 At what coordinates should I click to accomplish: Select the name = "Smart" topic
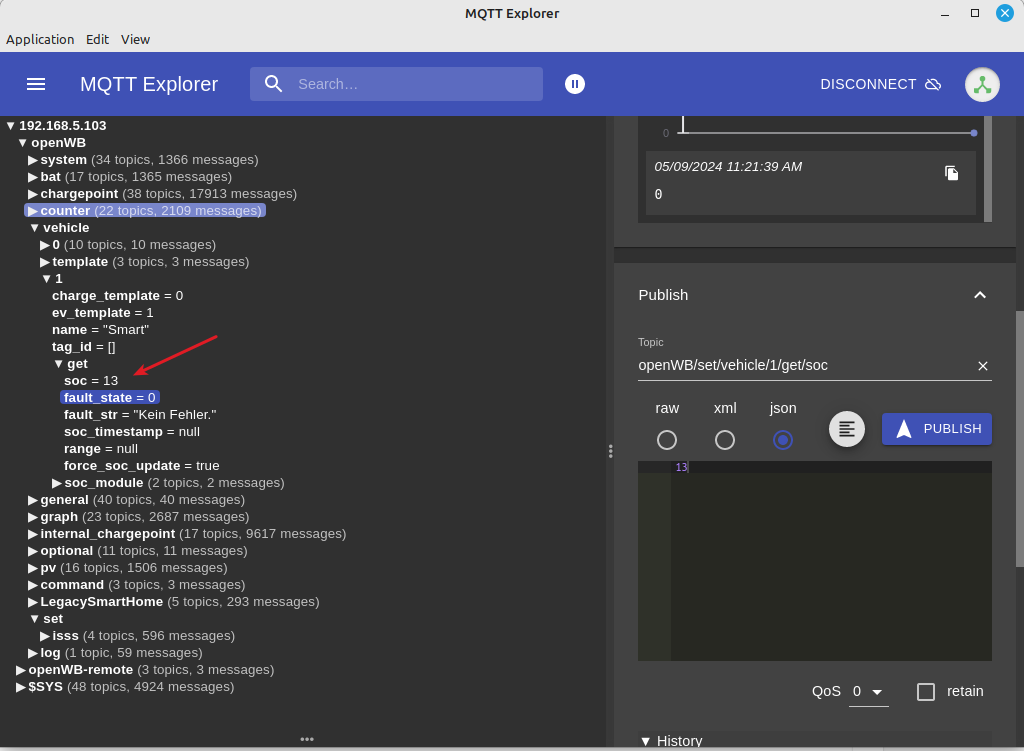(101, 330)
